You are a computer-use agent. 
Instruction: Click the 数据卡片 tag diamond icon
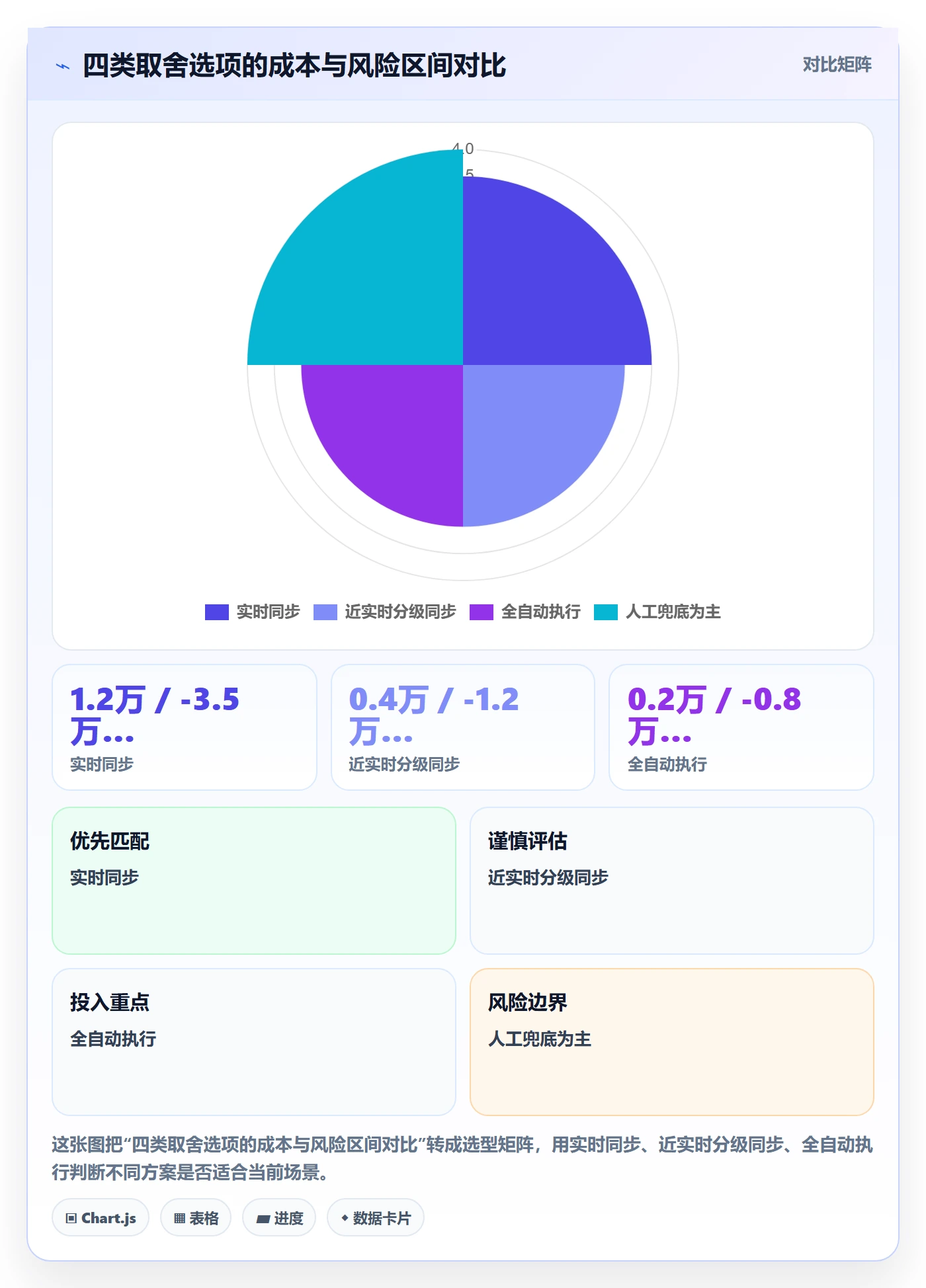pyautogui.click(x=345, y=1218)
